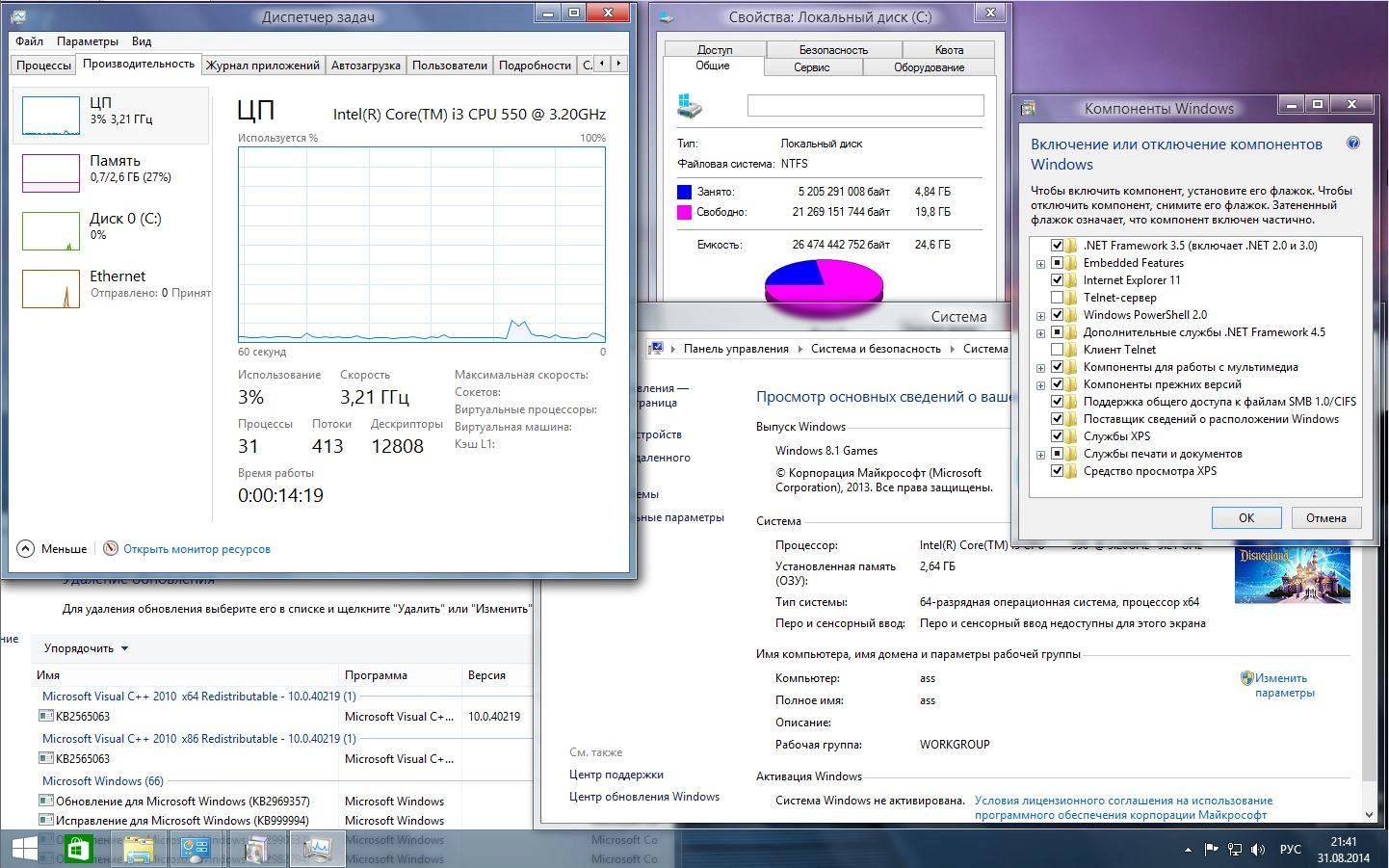Open the Сервис tab in disk properties
Image resolution: width=1389 pixels, height=868 pixels.
[x=812, y=67]
